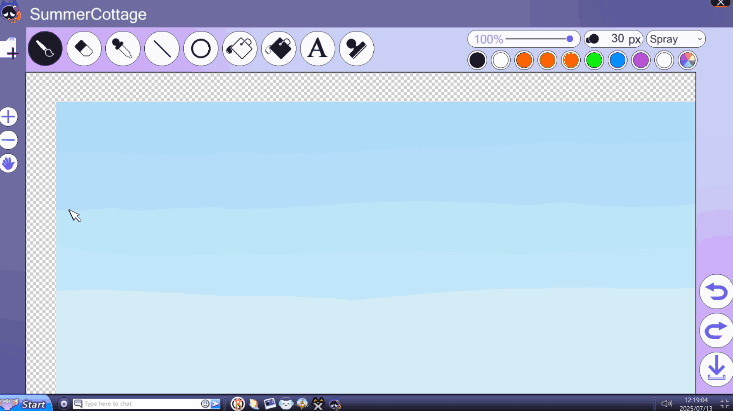Image resolution: width=733 pixels, height=411 pixels.
Task: Click the 100% opacity slider
Action: tap(523, 39)
